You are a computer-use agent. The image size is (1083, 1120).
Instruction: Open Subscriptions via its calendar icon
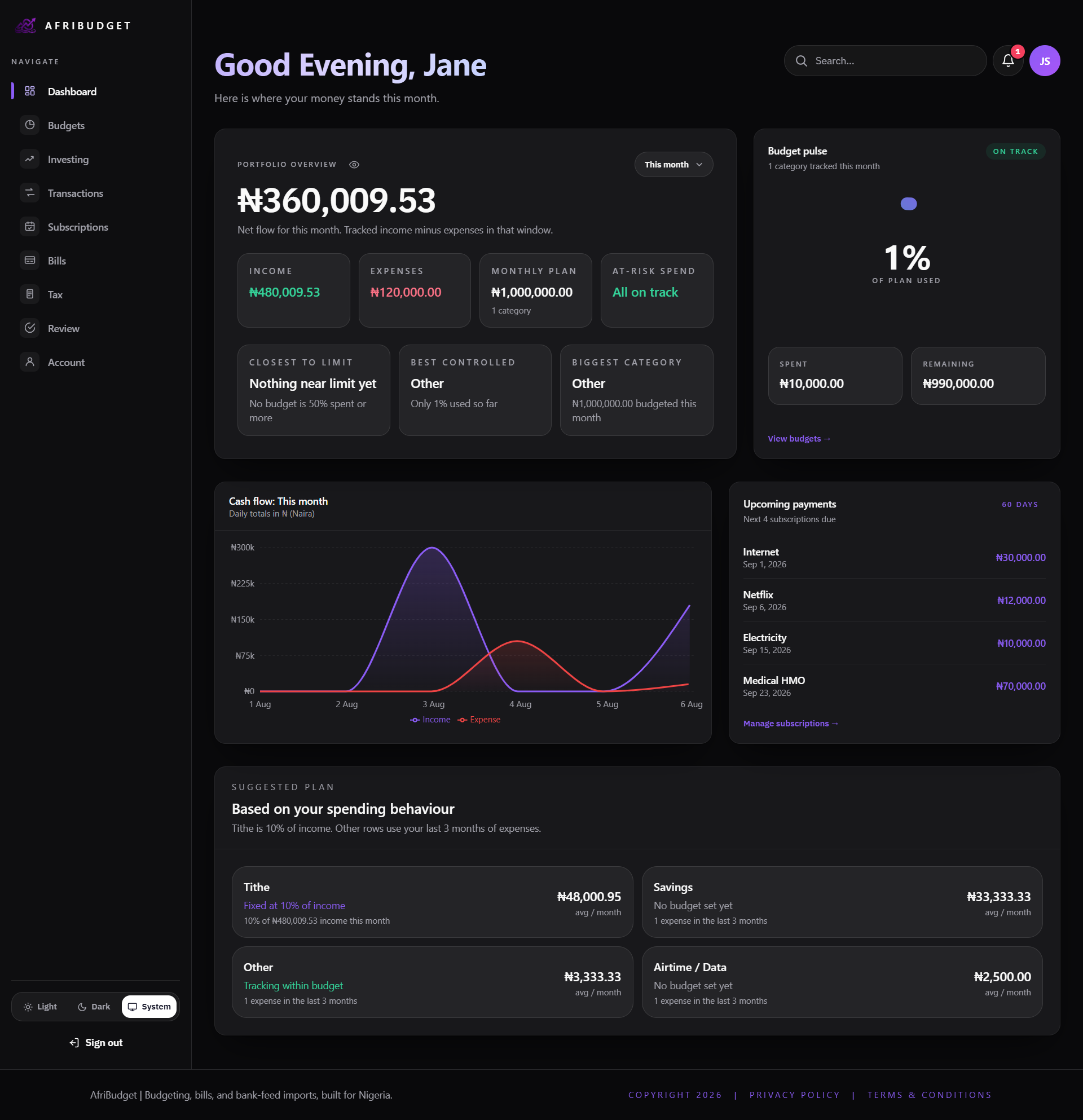[x=30, y=227]
